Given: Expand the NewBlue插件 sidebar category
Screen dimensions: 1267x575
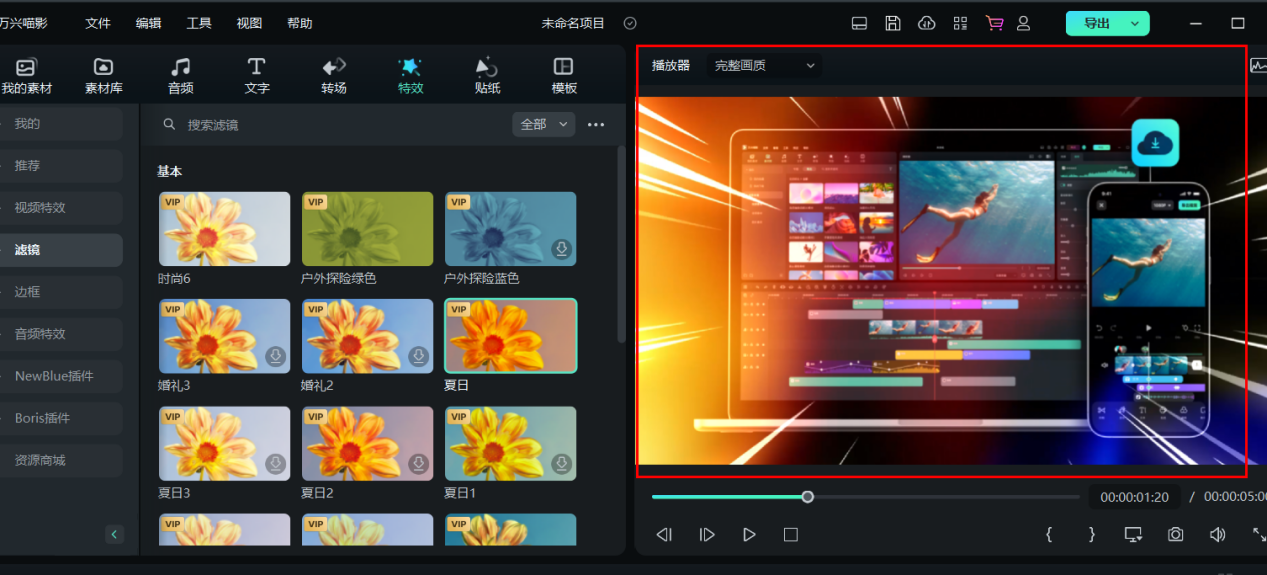Looking at the screenshot, I should pos(61,376).
